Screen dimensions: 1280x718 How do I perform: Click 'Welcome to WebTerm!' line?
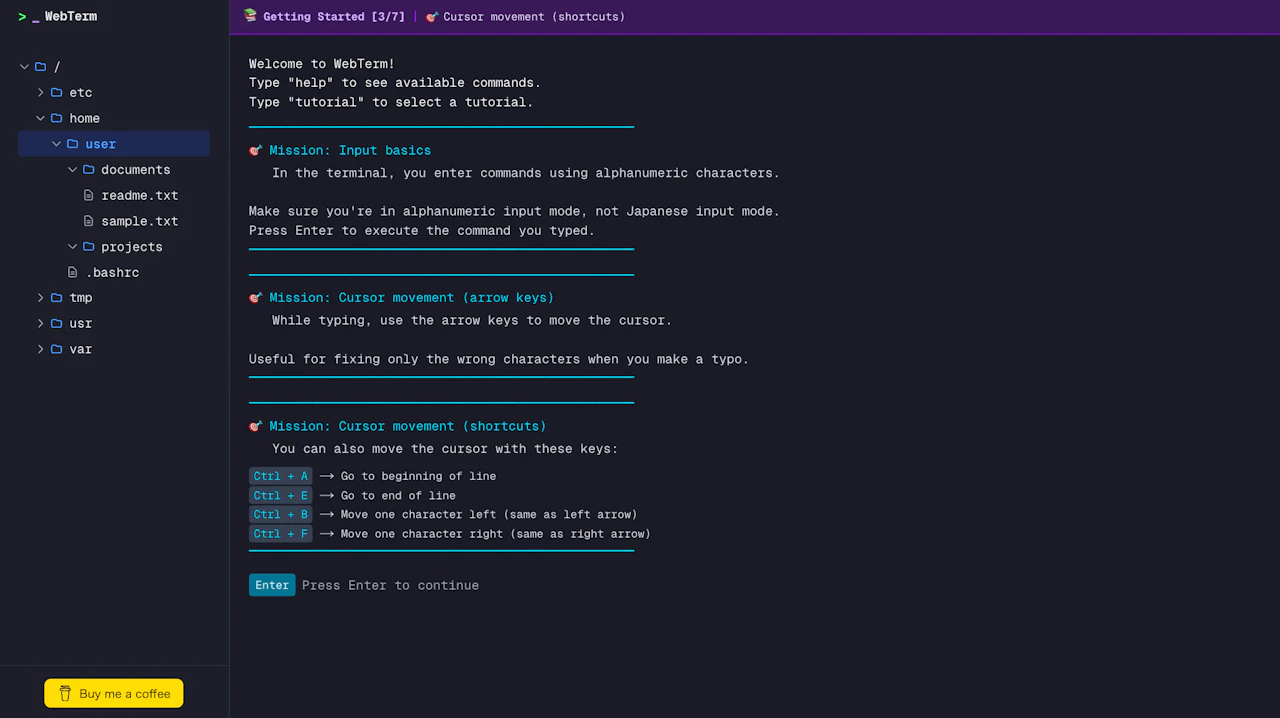[322, 64]
